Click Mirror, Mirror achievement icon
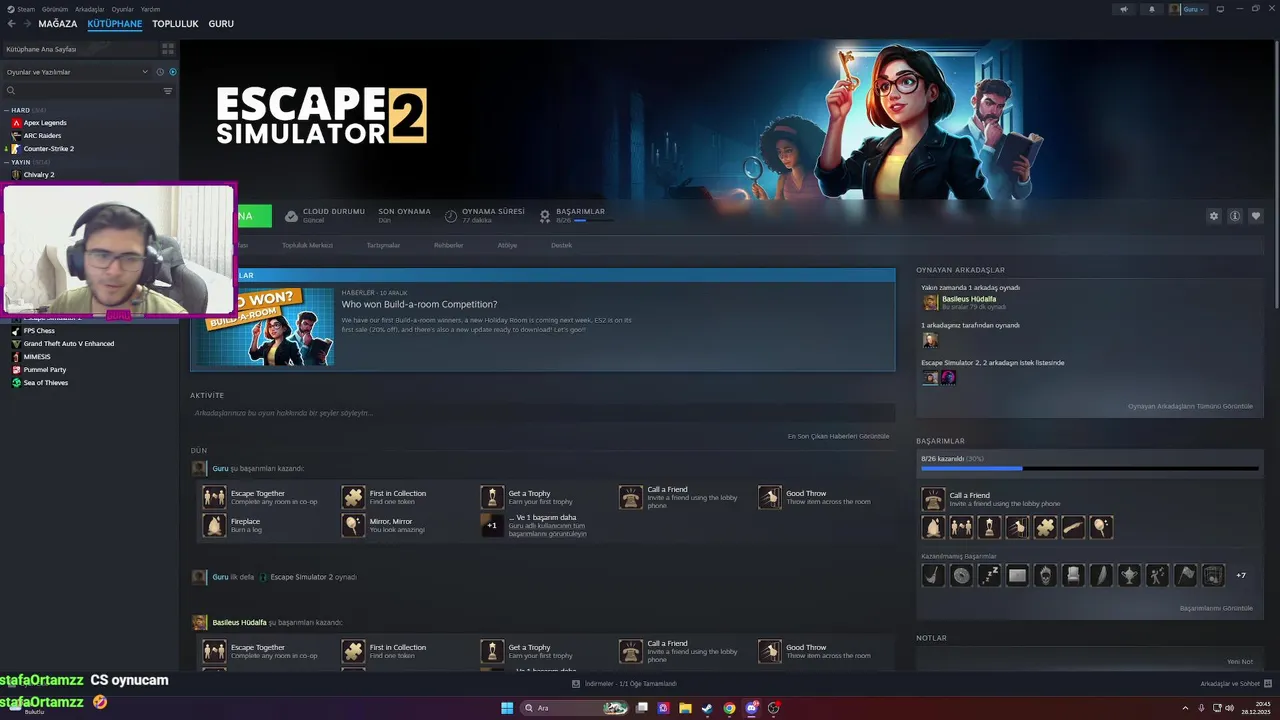The height and width of the screenshot is (720, 1280). tap(353, 525)
